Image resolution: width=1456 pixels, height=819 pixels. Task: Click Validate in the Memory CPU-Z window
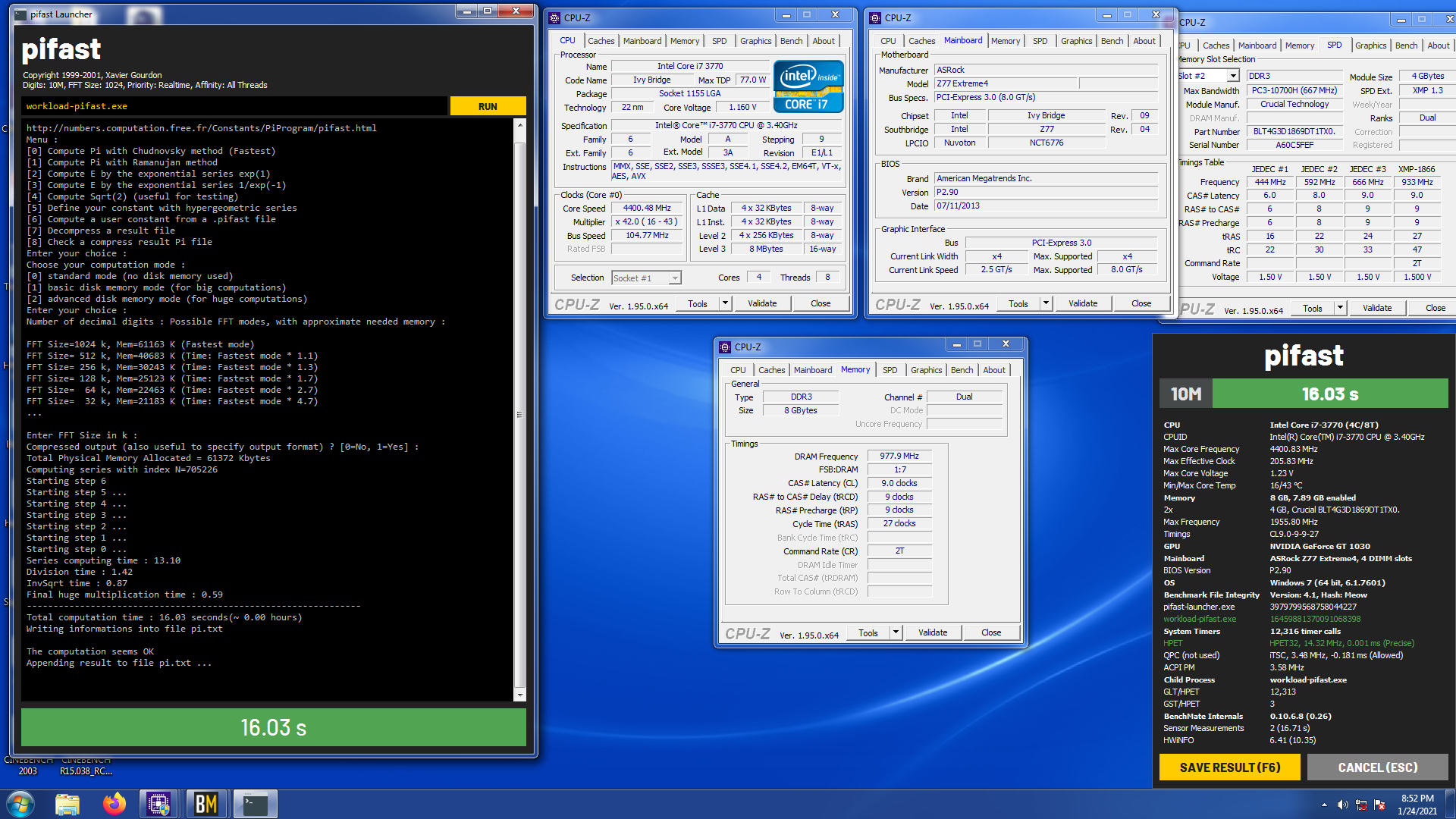tap(932, 632)
